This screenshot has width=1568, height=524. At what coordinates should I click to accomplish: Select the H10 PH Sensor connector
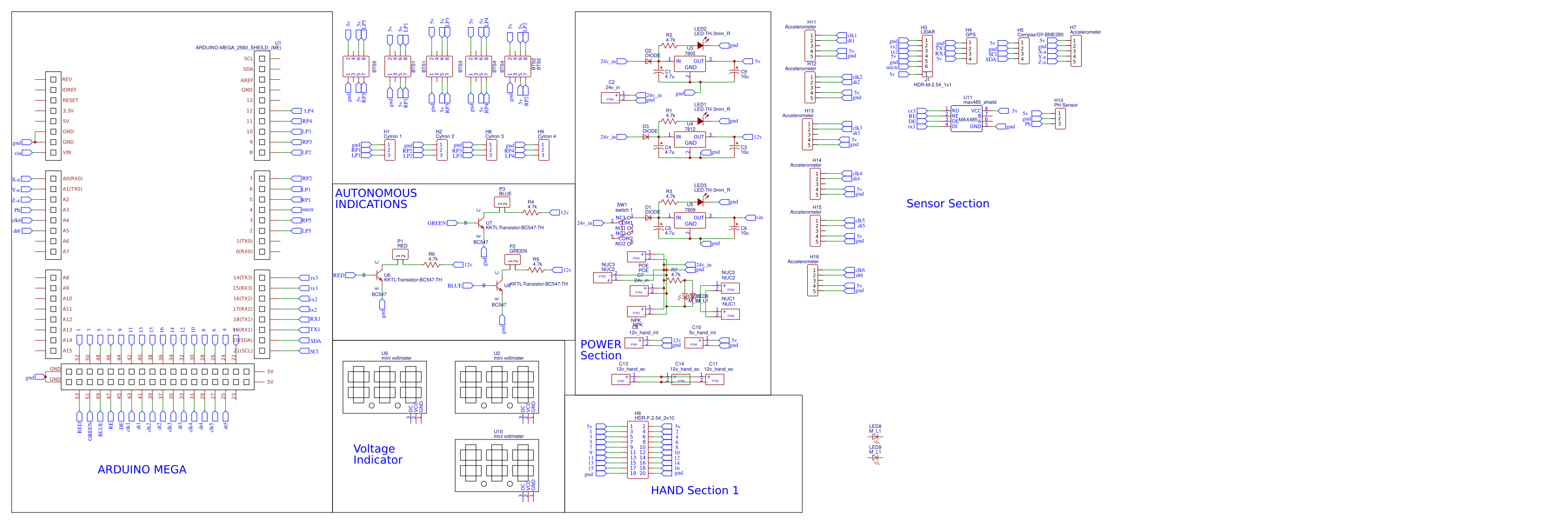1060,118
